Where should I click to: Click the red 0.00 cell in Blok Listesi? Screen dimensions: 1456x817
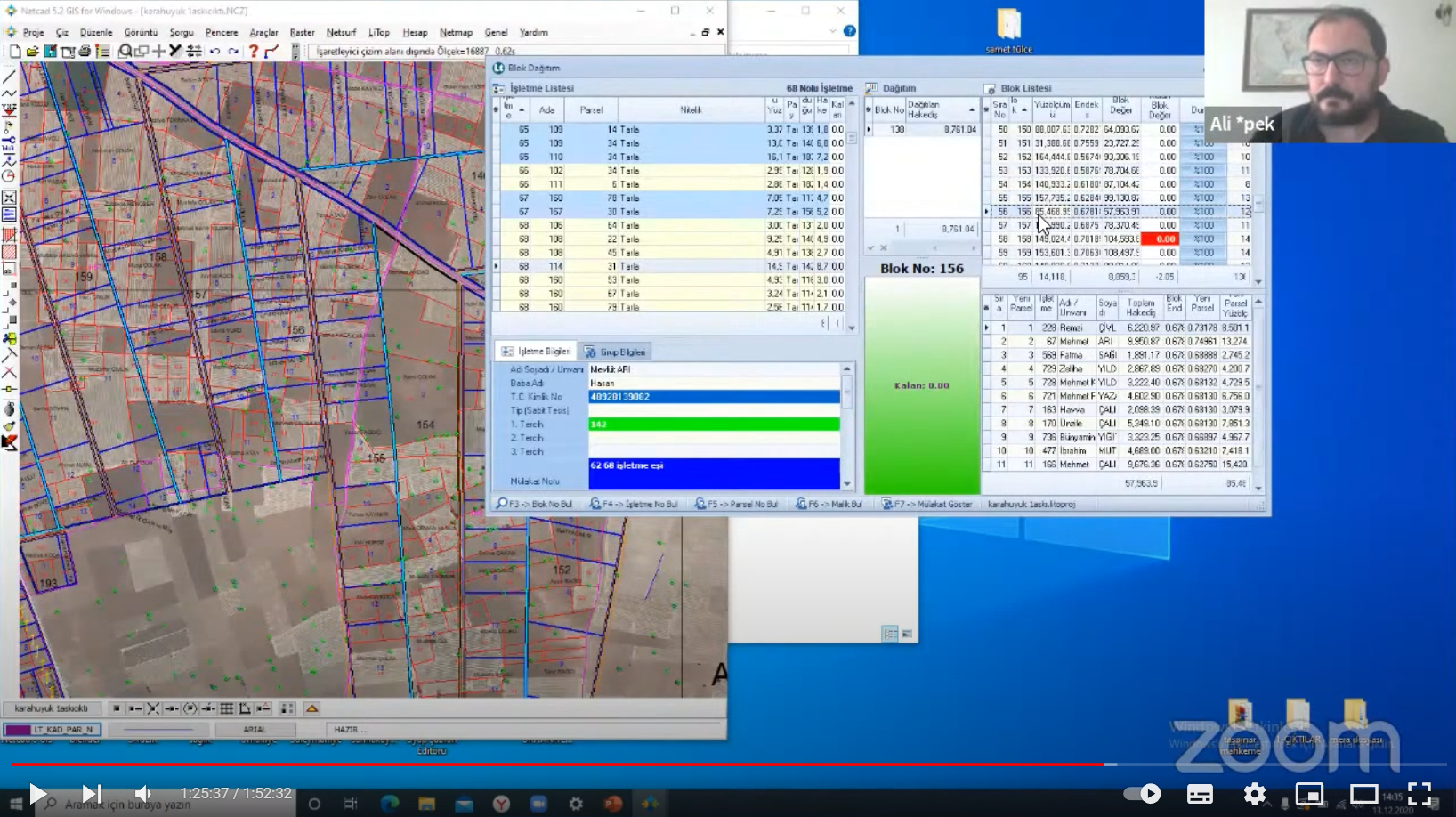pyautogui.click(x=1161, y=239)
